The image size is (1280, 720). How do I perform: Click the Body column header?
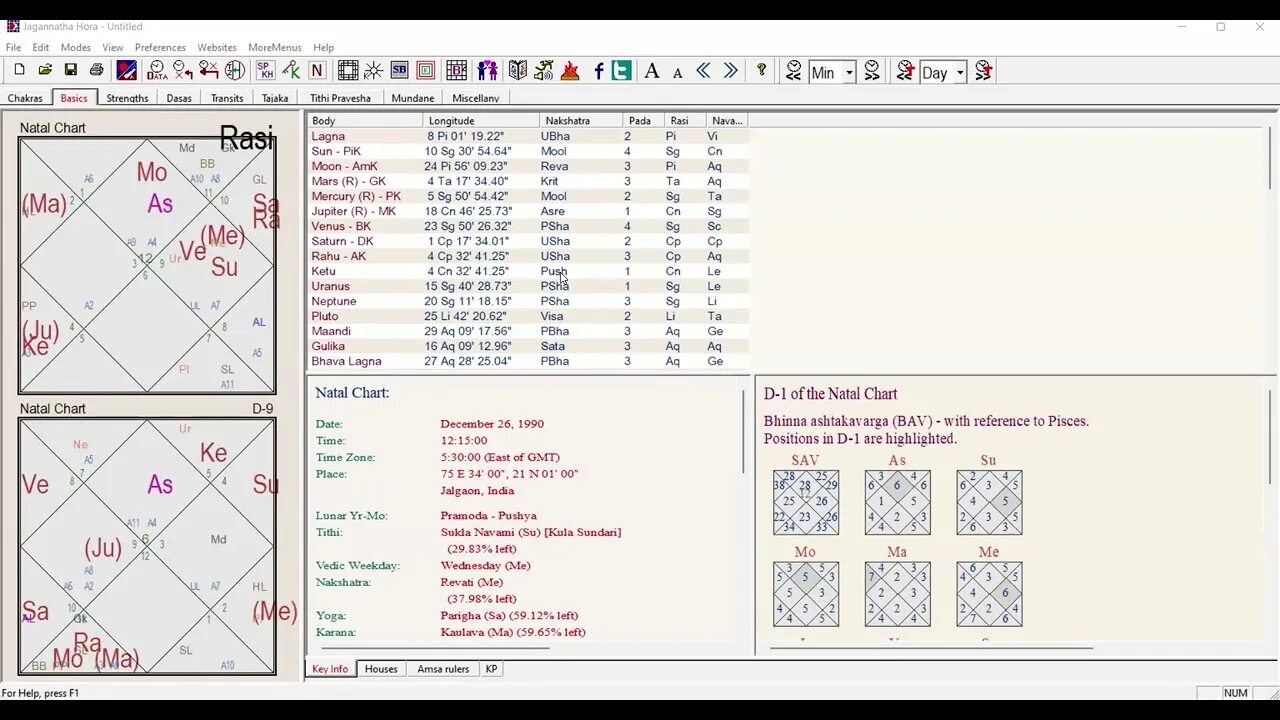pyautogui.click(x=365, y=120)
